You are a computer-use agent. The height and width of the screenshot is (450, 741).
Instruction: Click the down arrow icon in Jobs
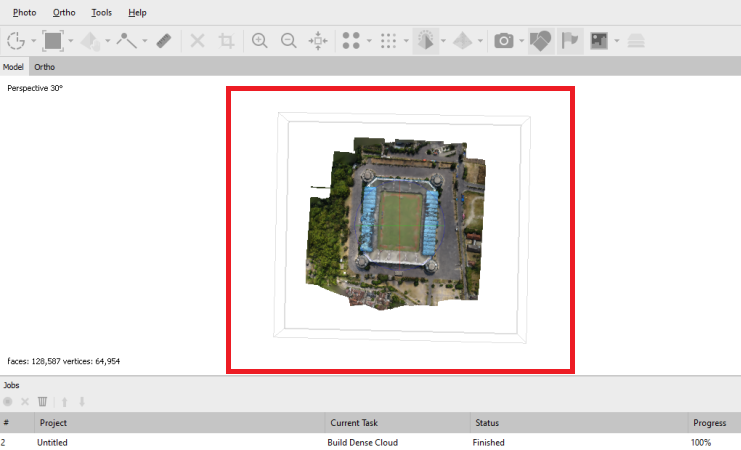(82, 402)
